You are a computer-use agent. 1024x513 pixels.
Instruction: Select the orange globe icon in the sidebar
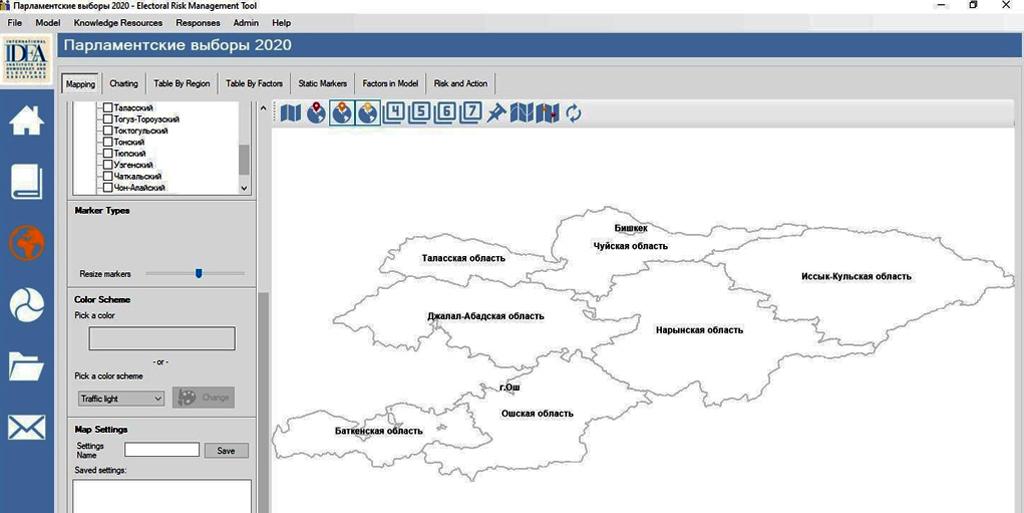(x=27, y=243)
